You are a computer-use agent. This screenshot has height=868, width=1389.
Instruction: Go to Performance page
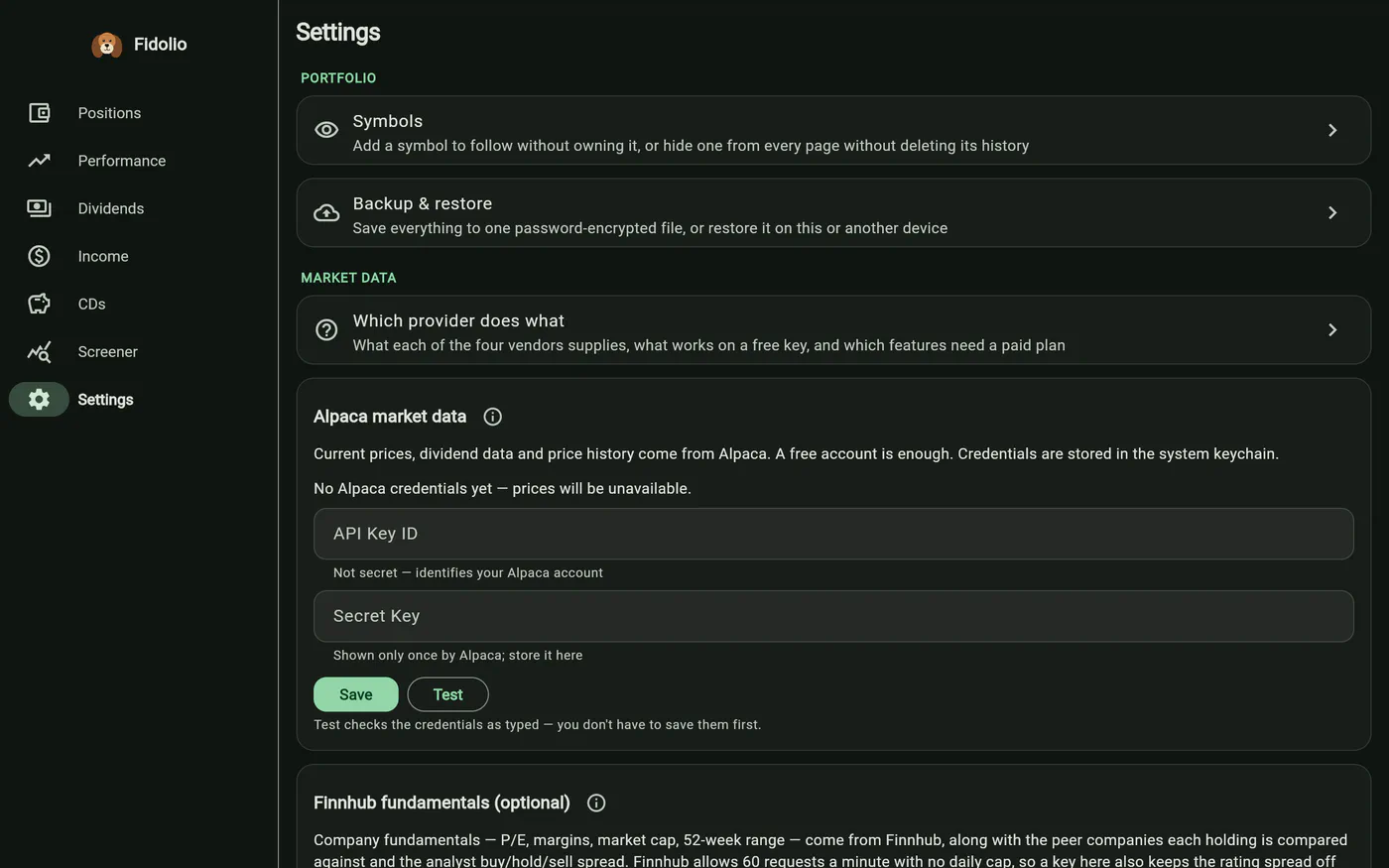click(x=122, y=161)
